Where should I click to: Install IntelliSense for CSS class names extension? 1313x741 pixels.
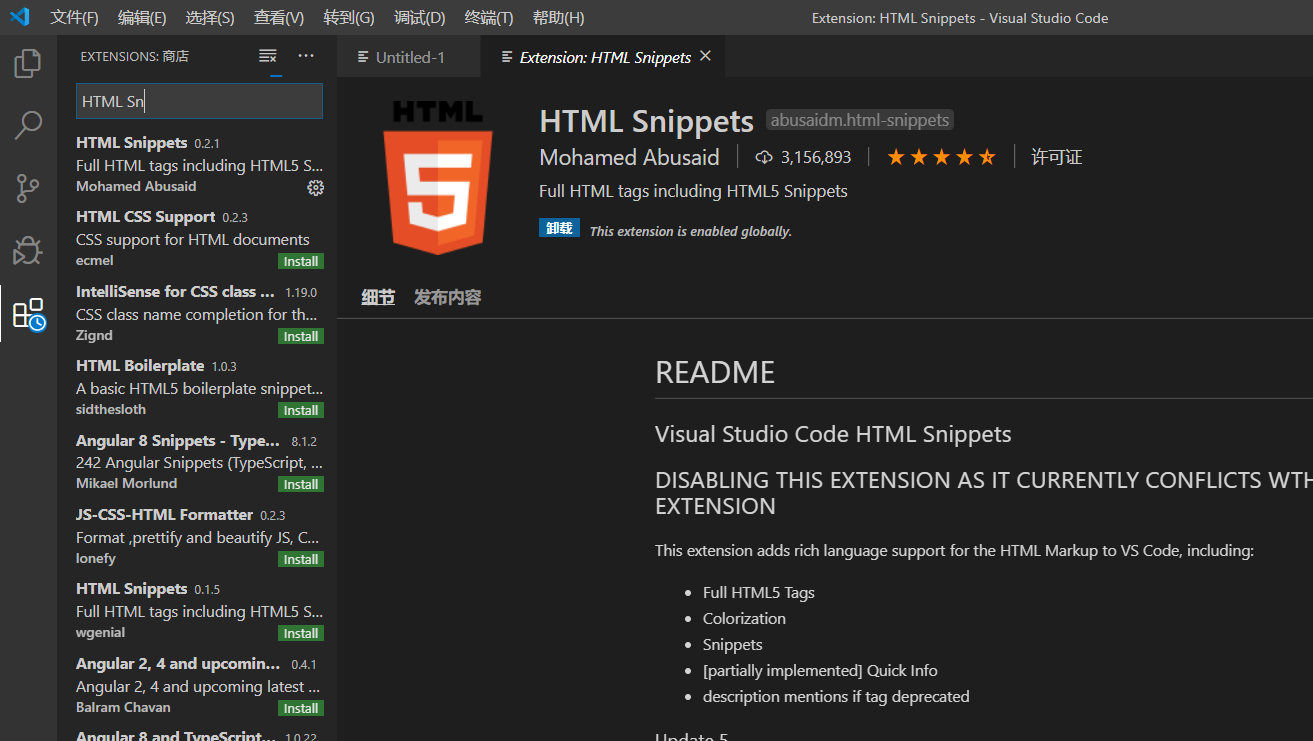click(x=301, y=336)
